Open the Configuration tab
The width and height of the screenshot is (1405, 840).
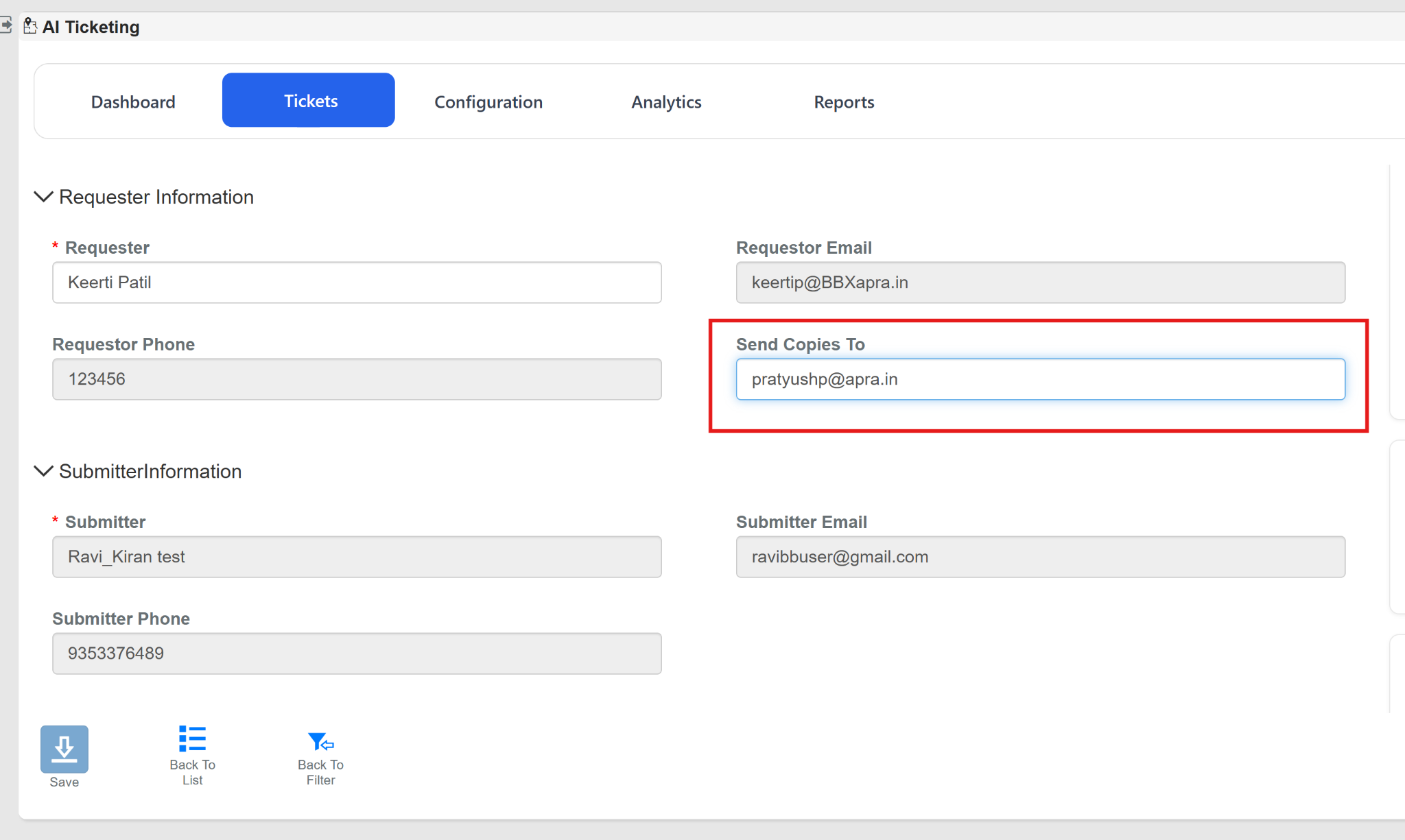488,101
